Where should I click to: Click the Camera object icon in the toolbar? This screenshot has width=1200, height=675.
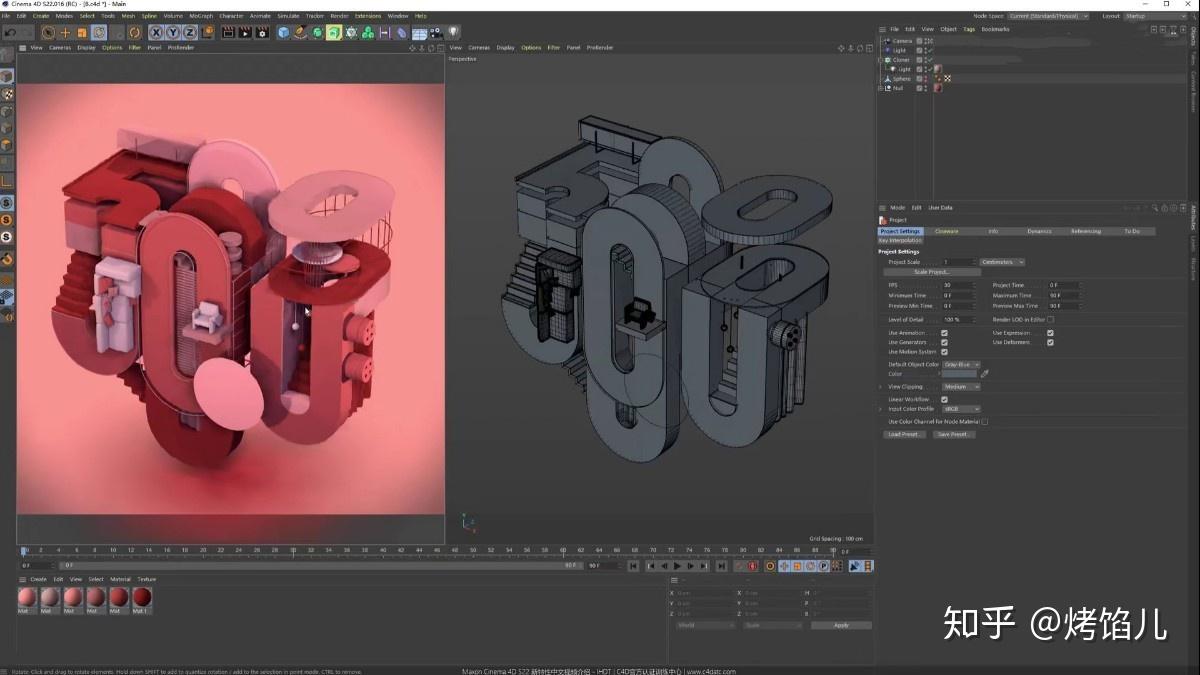point(437,33)
